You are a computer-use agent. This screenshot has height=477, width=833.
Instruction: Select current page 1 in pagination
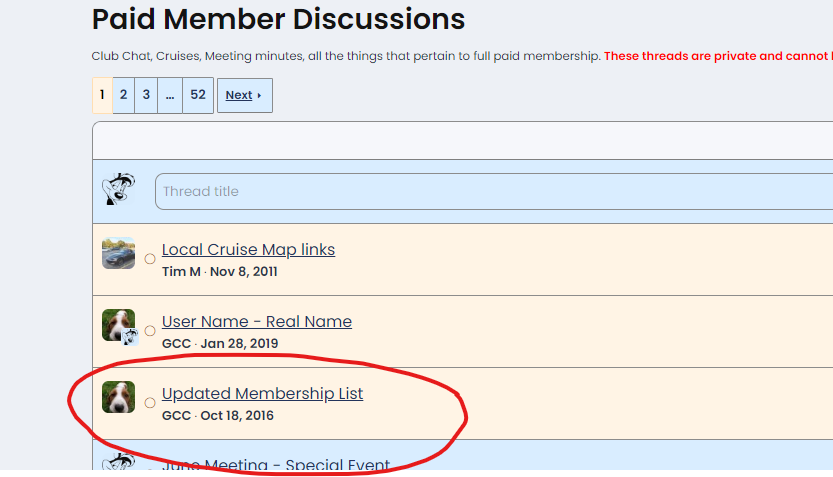[102, 95]
